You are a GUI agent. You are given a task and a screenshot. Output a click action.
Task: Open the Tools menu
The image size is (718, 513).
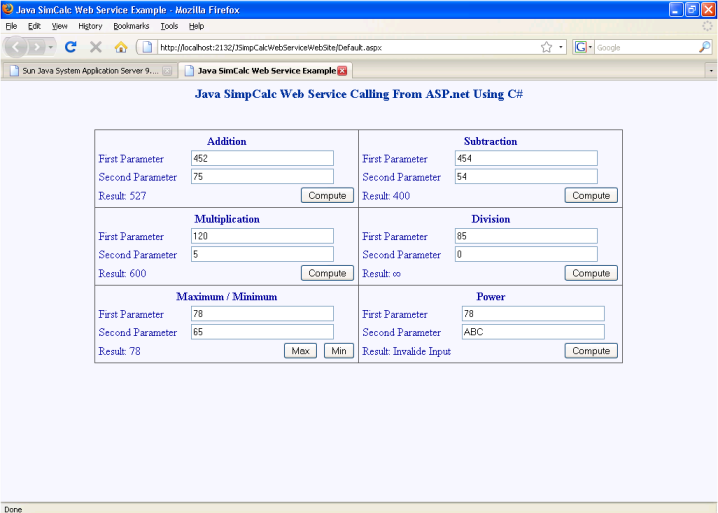(169, 26)
